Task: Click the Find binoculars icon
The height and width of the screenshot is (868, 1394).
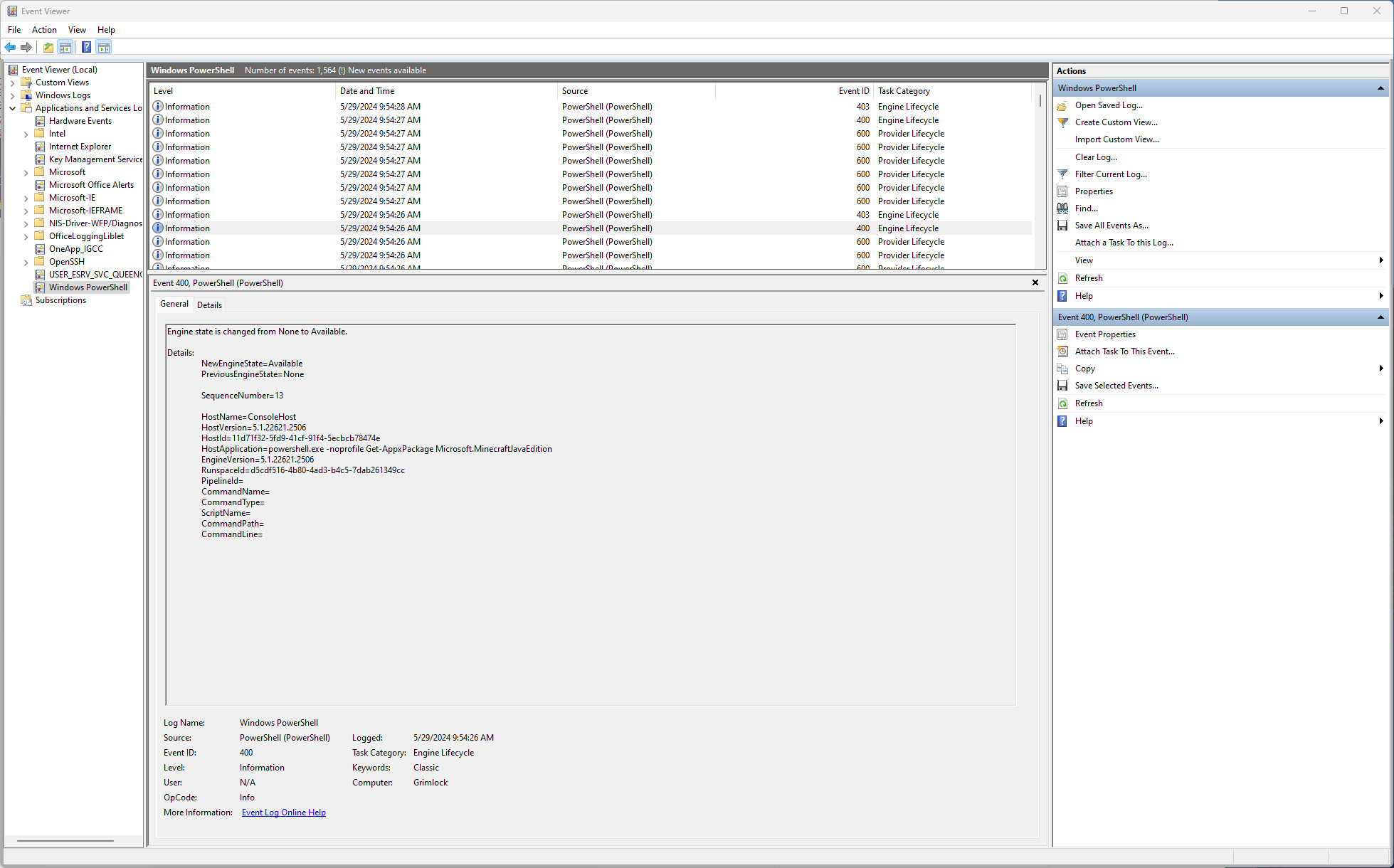Action: tap(1062, 208)
